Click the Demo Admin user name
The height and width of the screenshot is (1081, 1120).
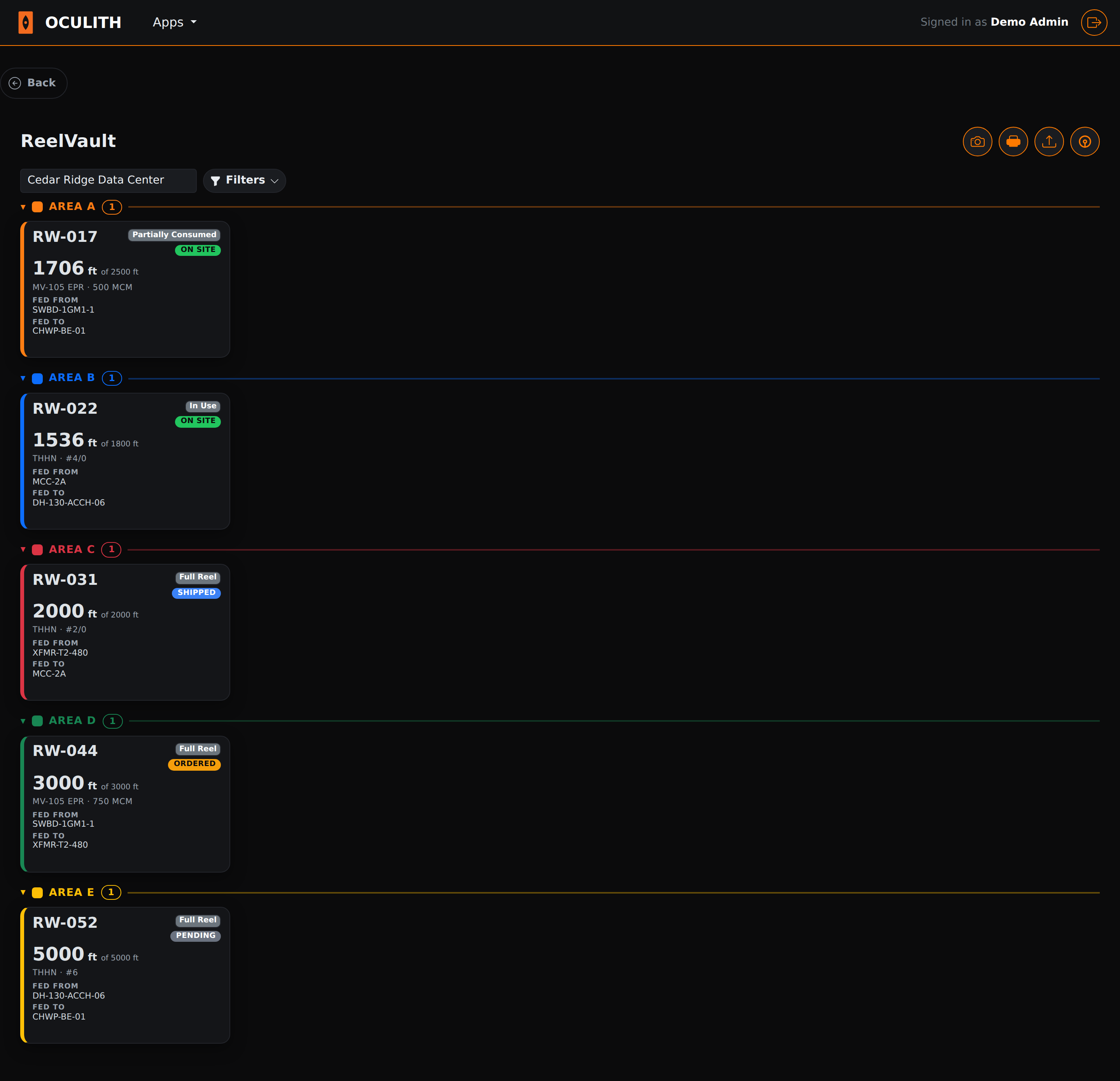coord(1029,22)
